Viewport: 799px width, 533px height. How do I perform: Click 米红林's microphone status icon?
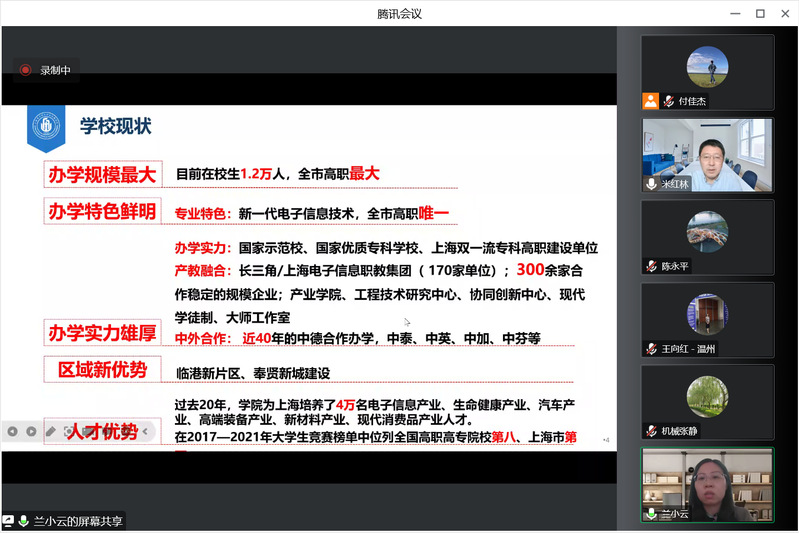click(652, 184)
